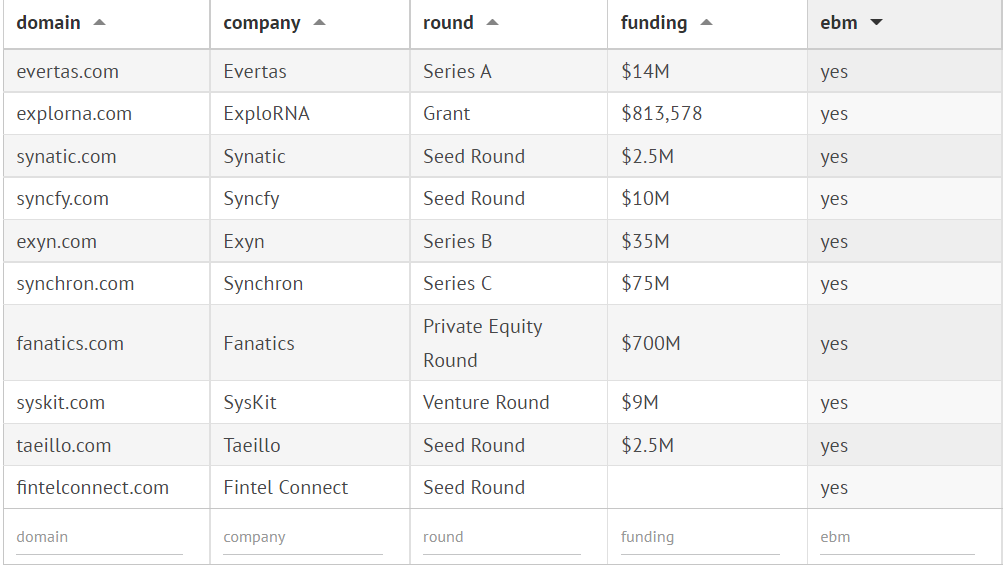Focus the round filter field
Image resolution: width=1007 pixels, height=569 pixels.
(501, 537)
